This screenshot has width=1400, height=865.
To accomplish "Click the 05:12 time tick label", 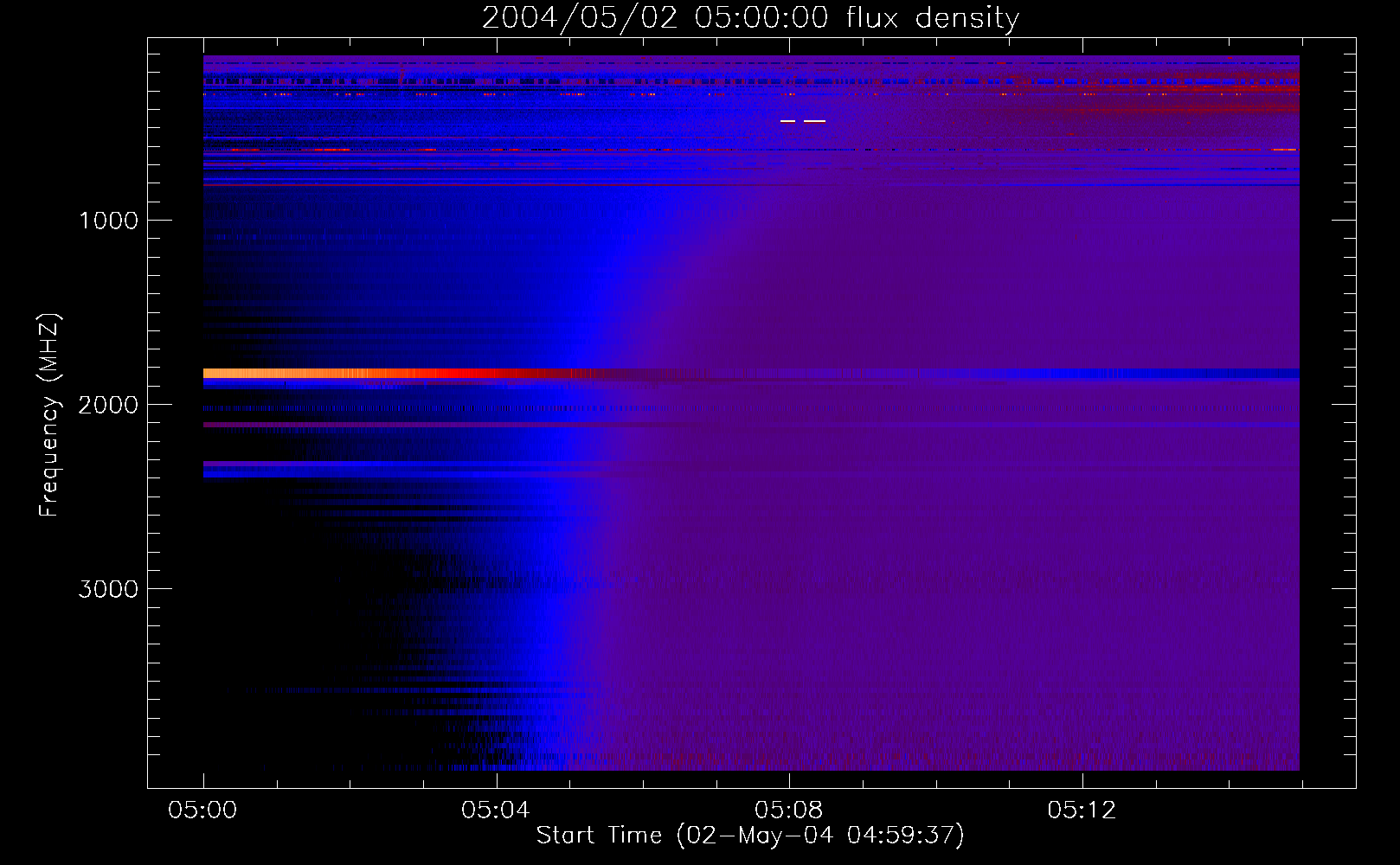I will coord(1082,810).
